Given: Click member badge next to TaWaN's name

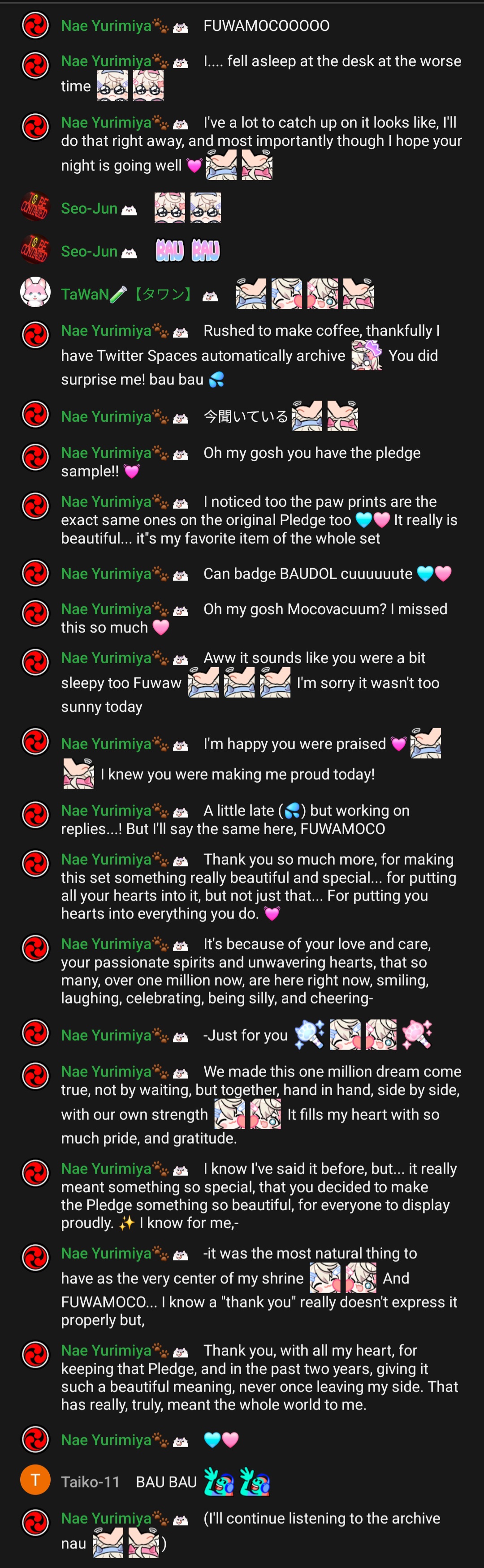Looking at the screenshot, I should click(x=210, y=296).
